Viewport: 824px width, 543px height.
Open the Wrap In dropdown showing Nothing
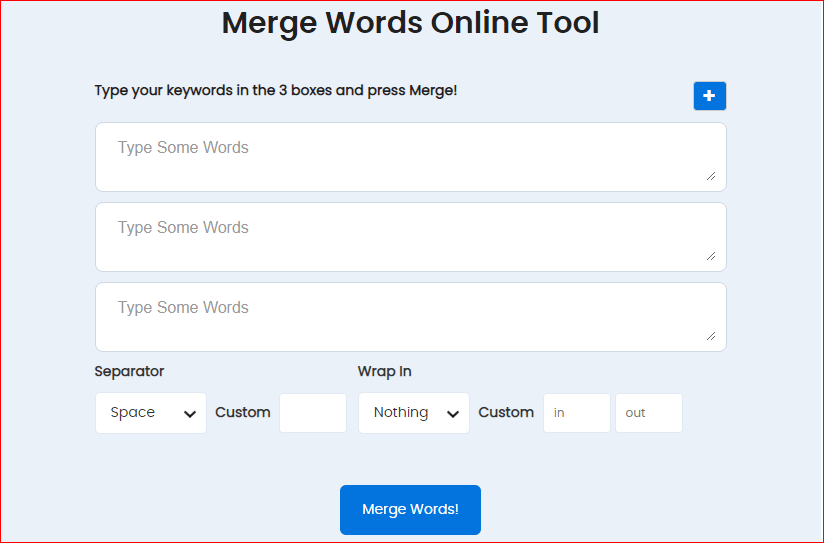coord(414,413)
